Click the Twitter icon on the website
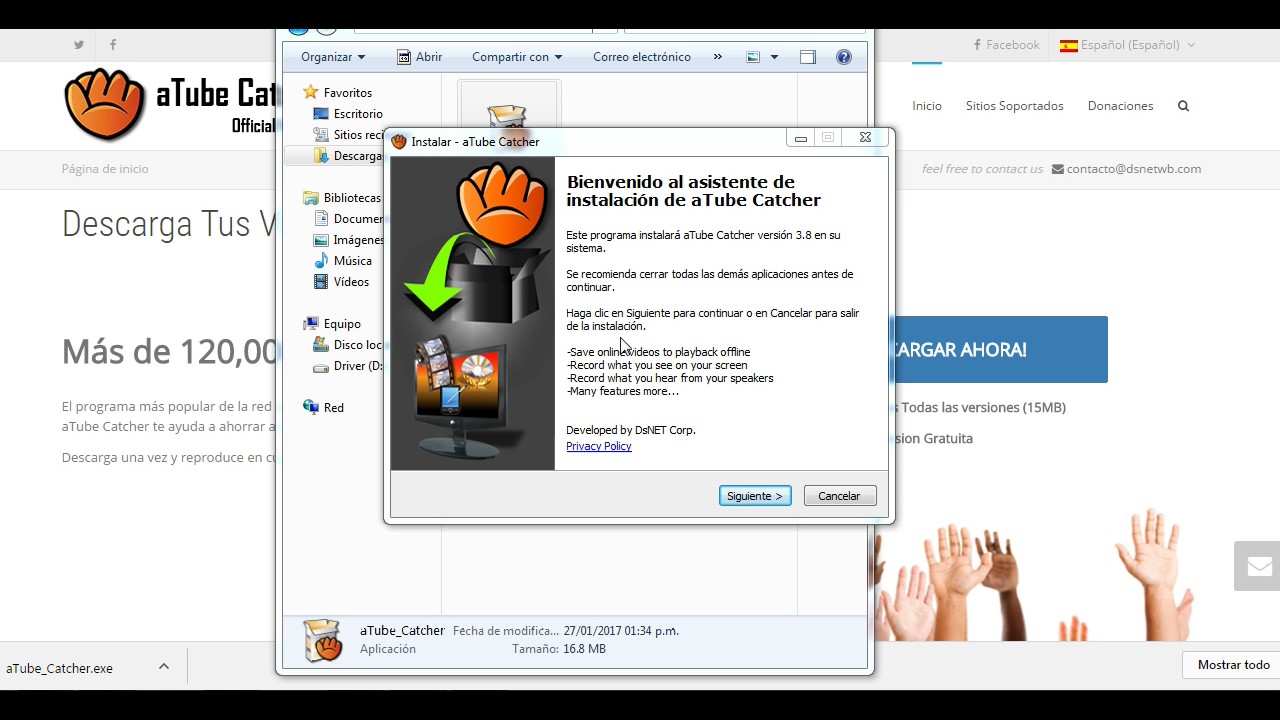This screenshot has width=1280, height=720. tap(79, 45)
